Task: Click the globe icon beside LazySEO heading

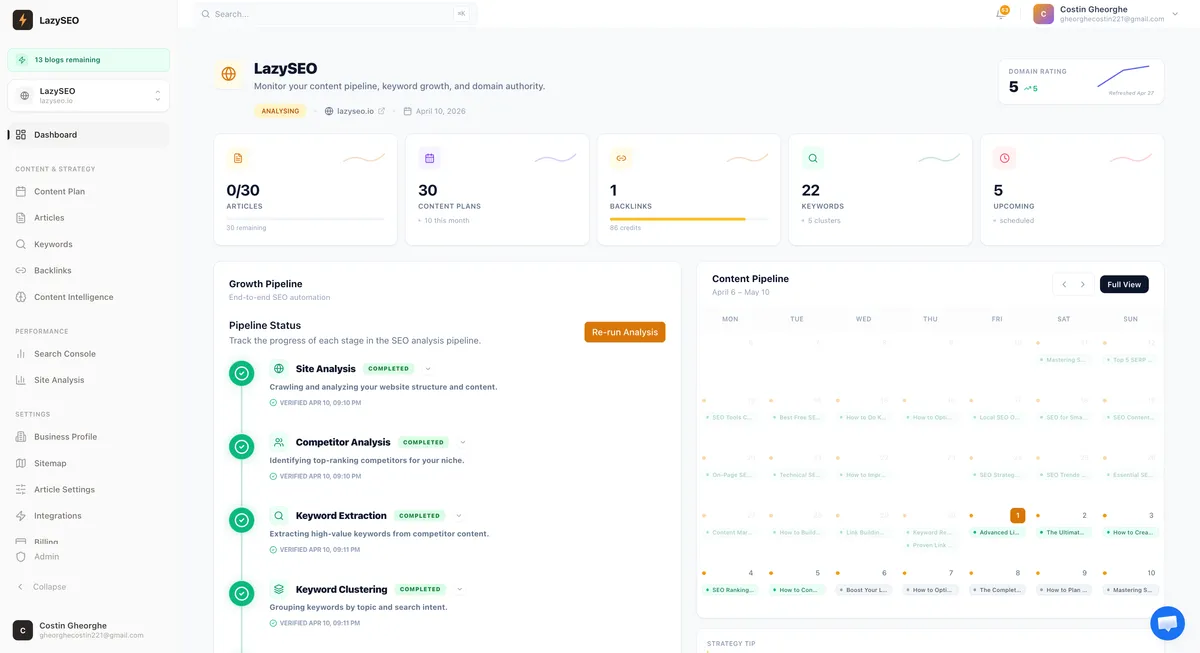Action: [229, 74]
